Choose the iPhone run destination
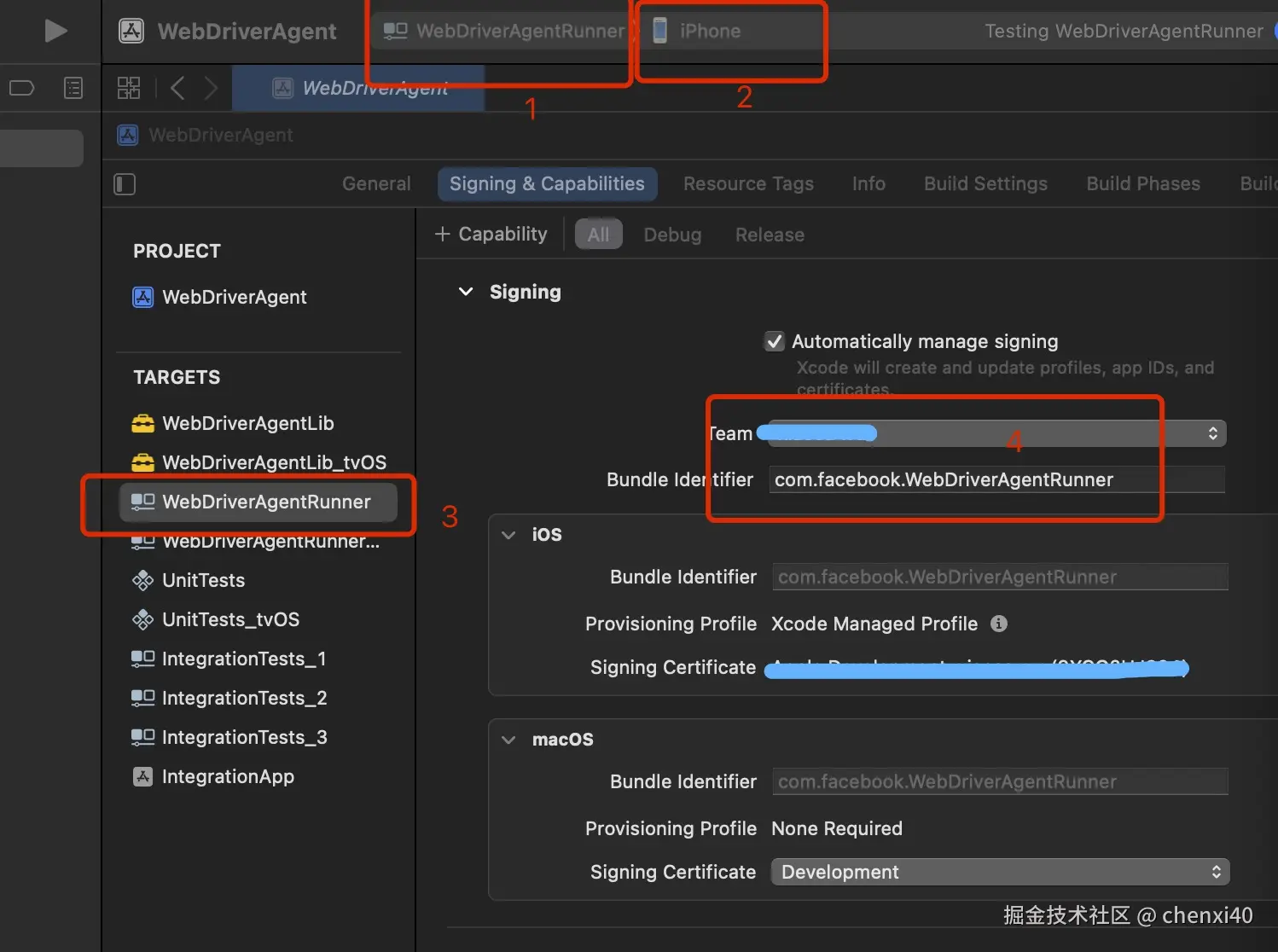 tap(697, 31)
